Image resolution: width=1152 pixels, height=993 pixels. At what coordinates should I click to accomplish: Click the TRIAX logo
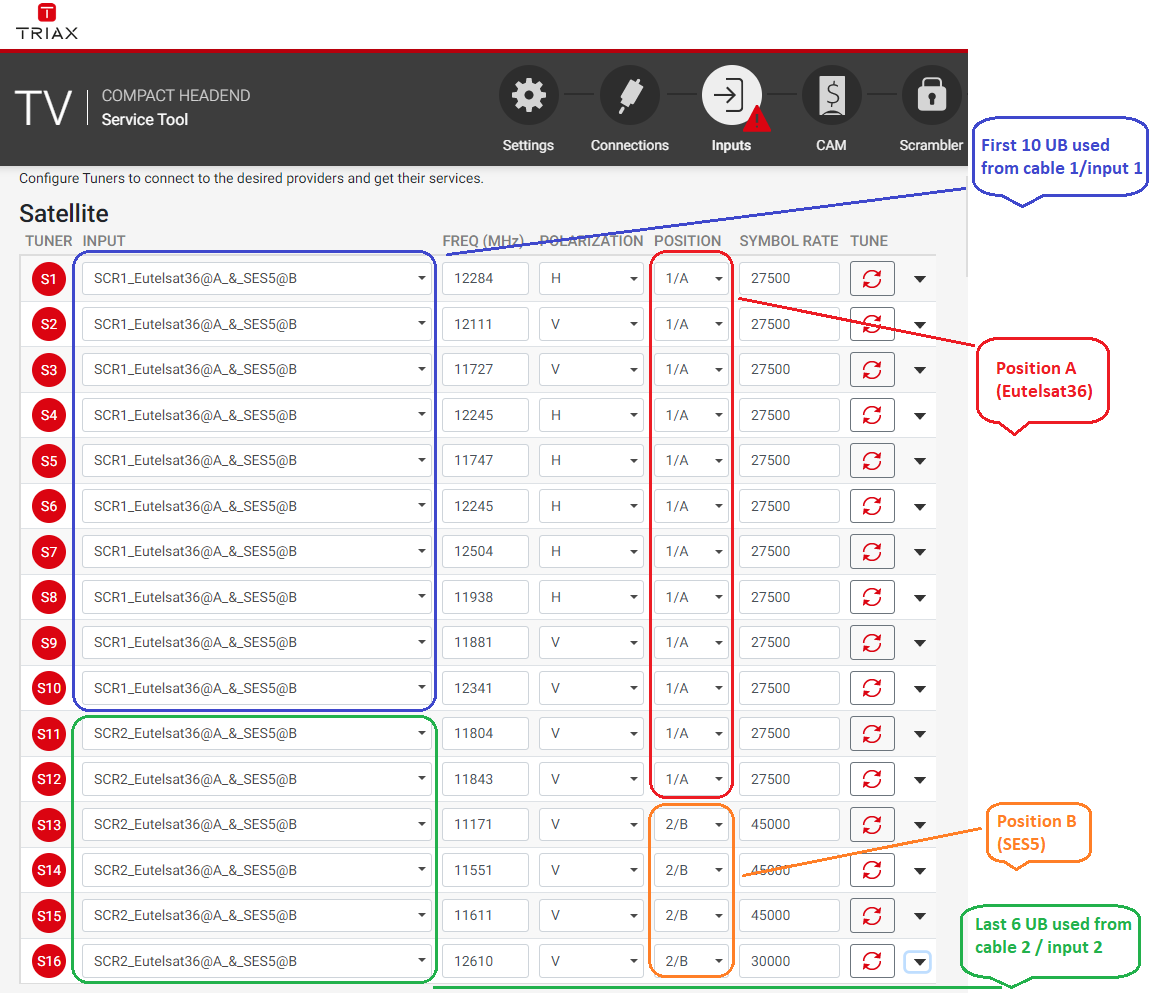click(47, 22)
